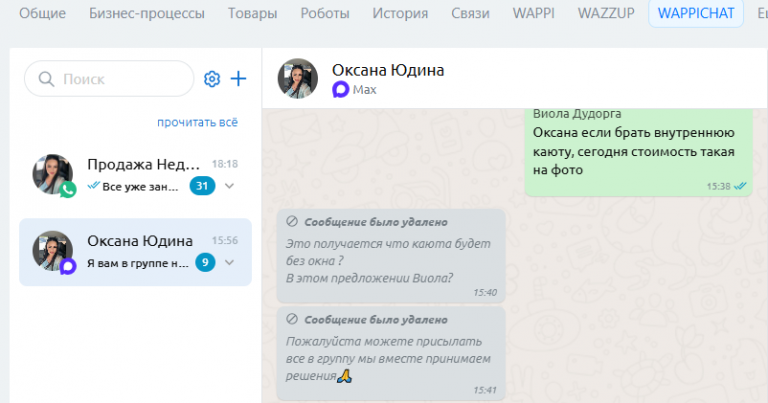Screen dimensions: 768x403
Task: Click sender name Виола Дудорга
Action: (x=577, y=114)
